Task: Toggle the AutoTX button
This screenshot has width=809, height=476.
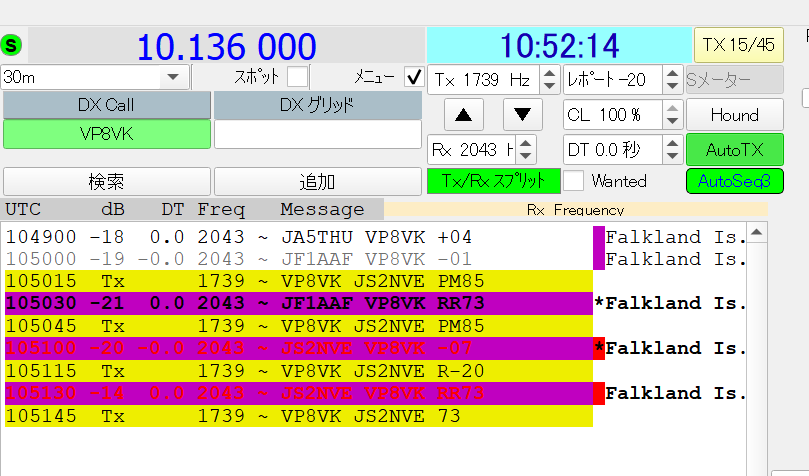Action: tap(735, 150)
